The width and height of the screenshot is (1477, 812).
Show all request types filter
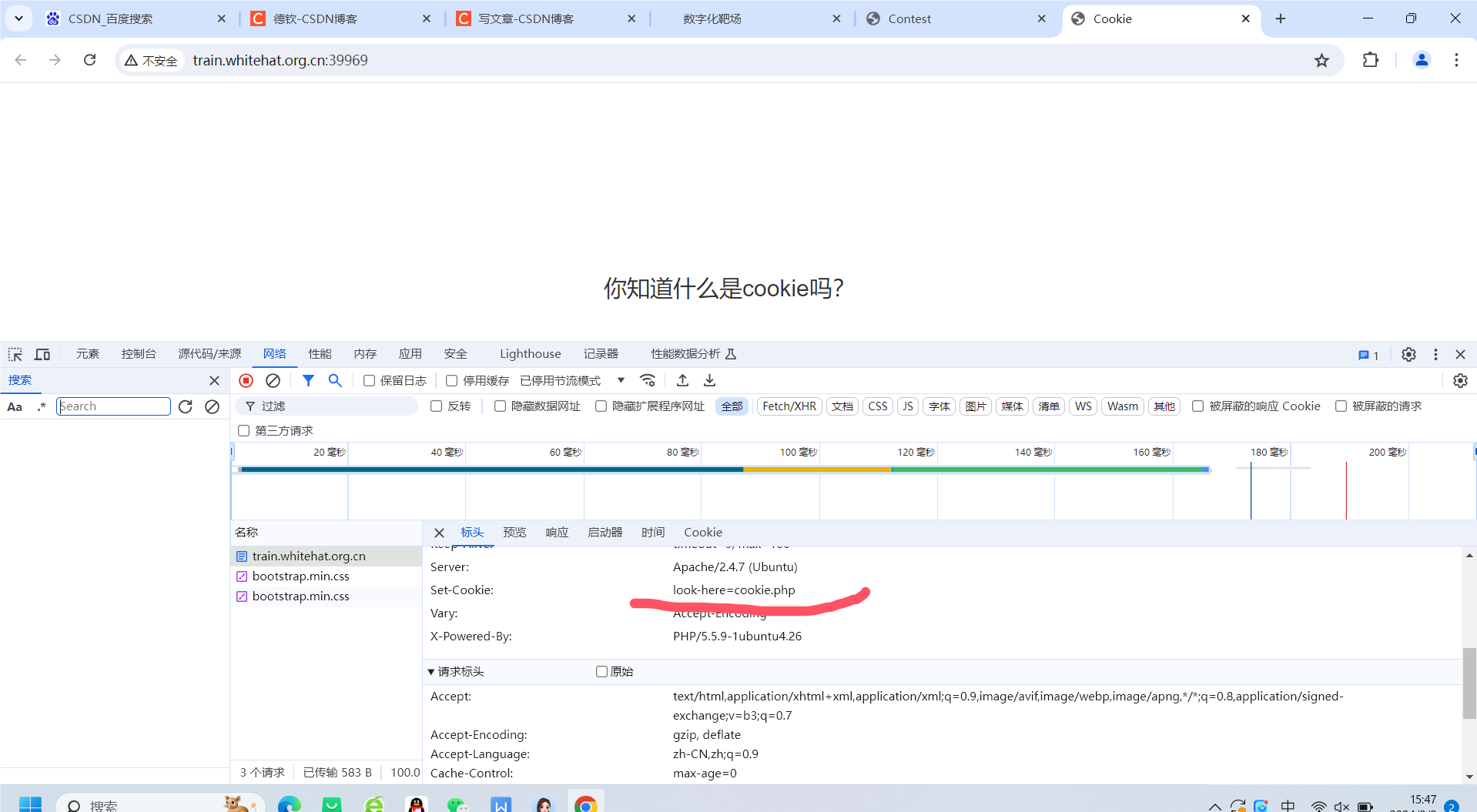[x=732, y=406]
